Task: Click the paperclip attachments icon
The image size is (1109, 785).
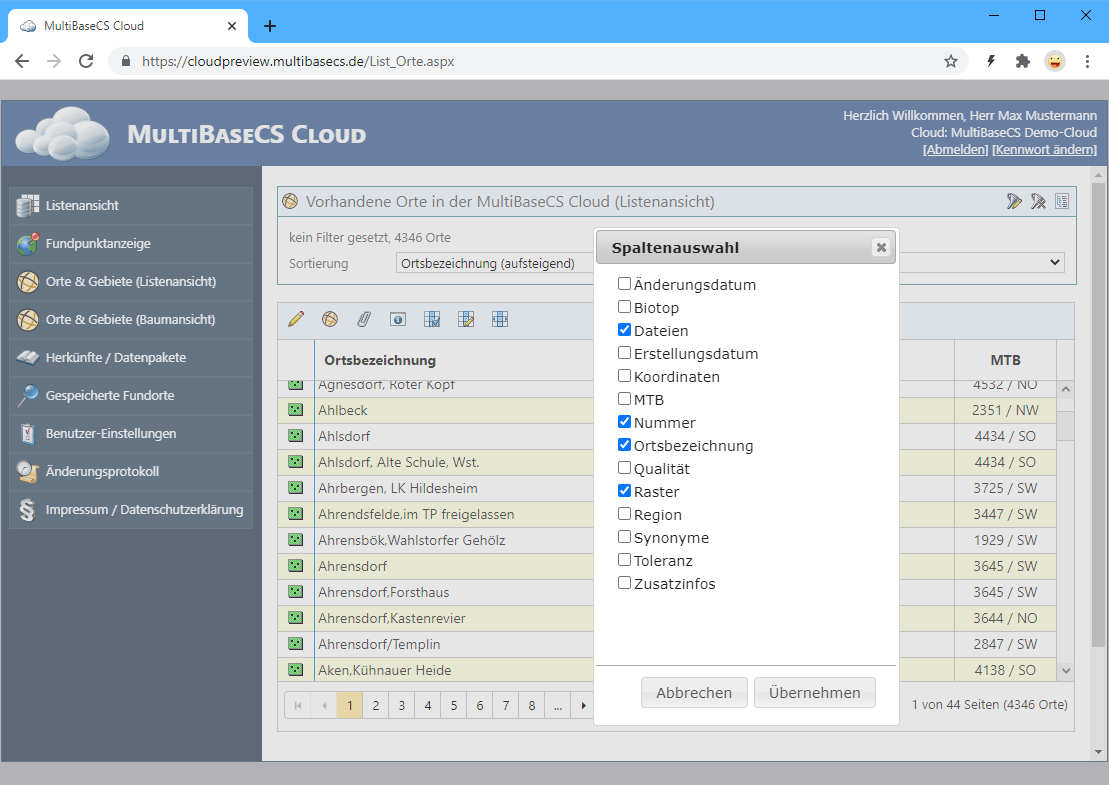Action: click(x=364, y=319)
